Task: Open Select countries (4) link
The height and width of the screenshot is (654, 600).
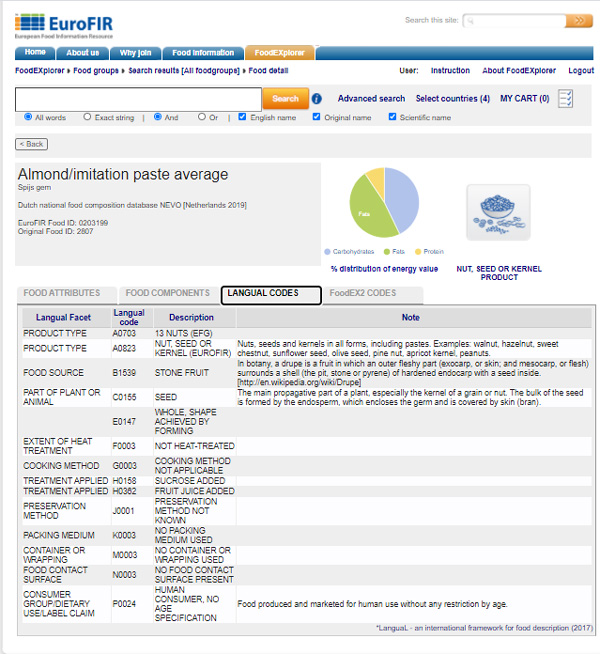Action: (452, 99)
